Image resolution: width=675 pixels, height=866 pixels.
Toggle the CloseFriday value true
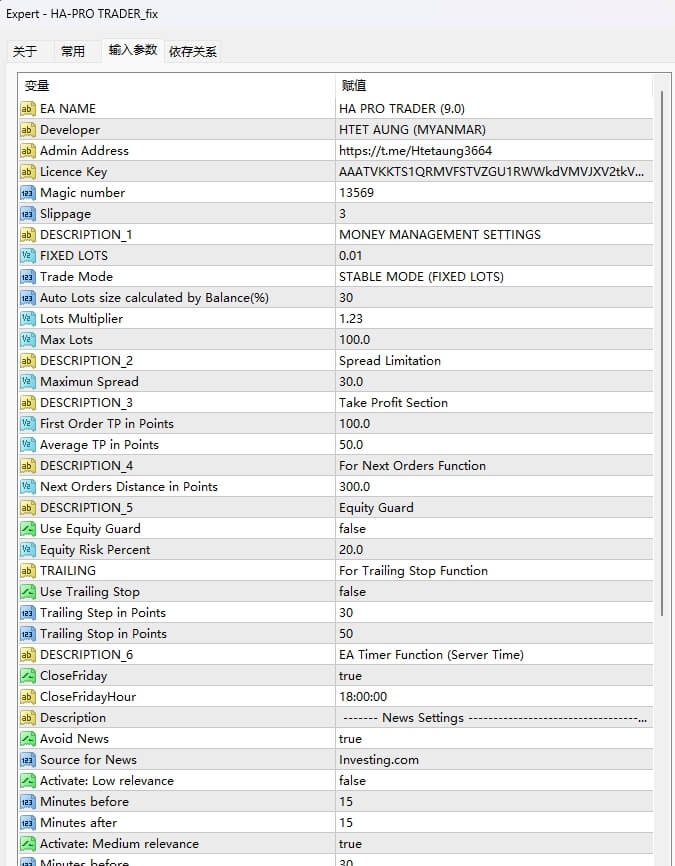pyautogui.click(x=350, y=675)
